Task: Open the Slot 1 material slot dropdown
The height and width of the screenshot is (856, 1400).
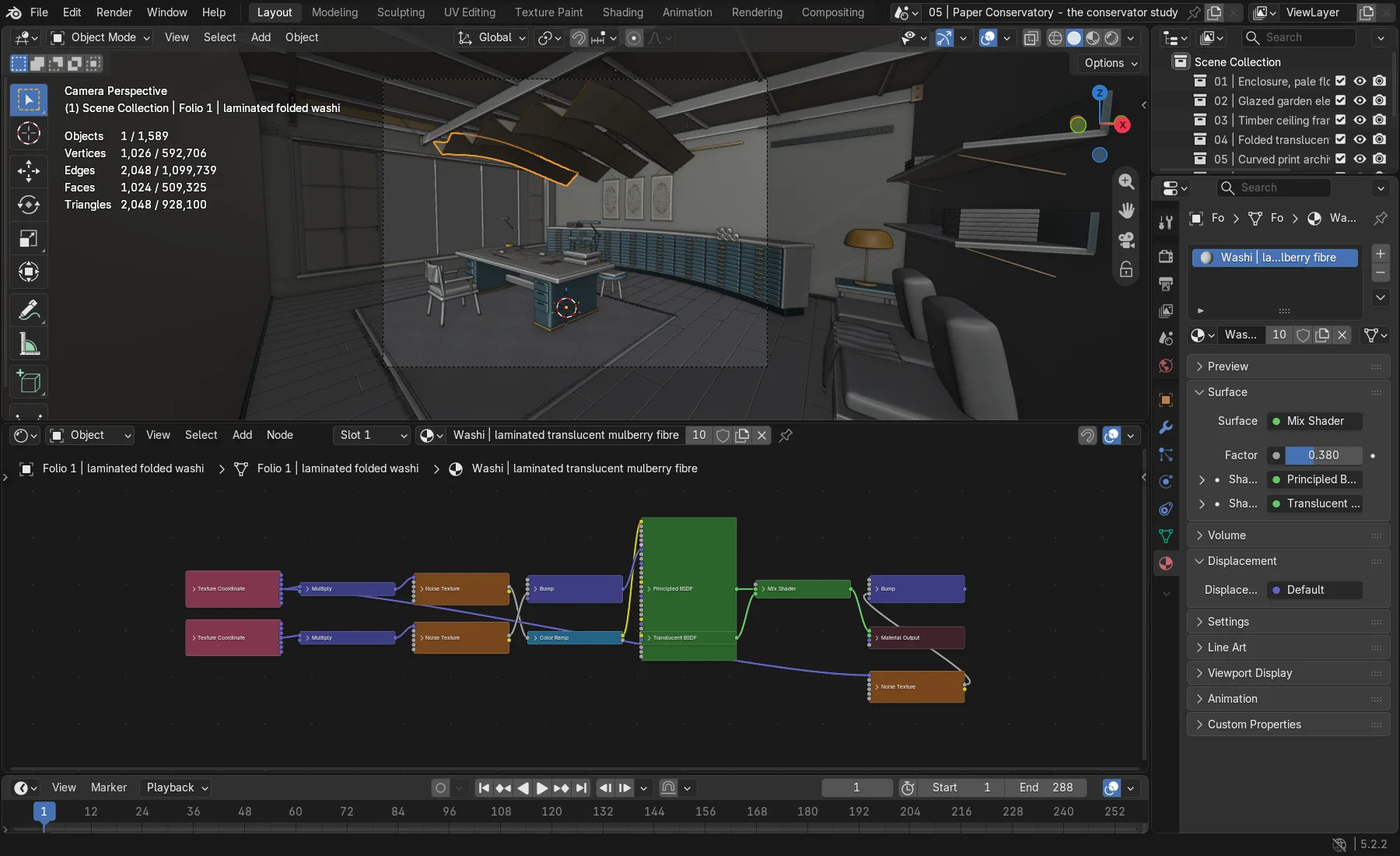Action: [371, 436]
